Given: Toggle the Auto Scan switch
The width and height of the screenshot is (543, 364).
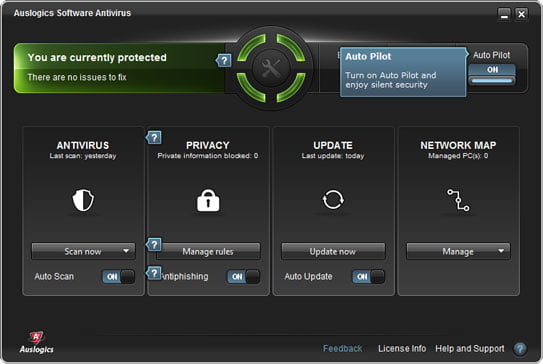Looking at the screenshot, I should tap(118, 277).
